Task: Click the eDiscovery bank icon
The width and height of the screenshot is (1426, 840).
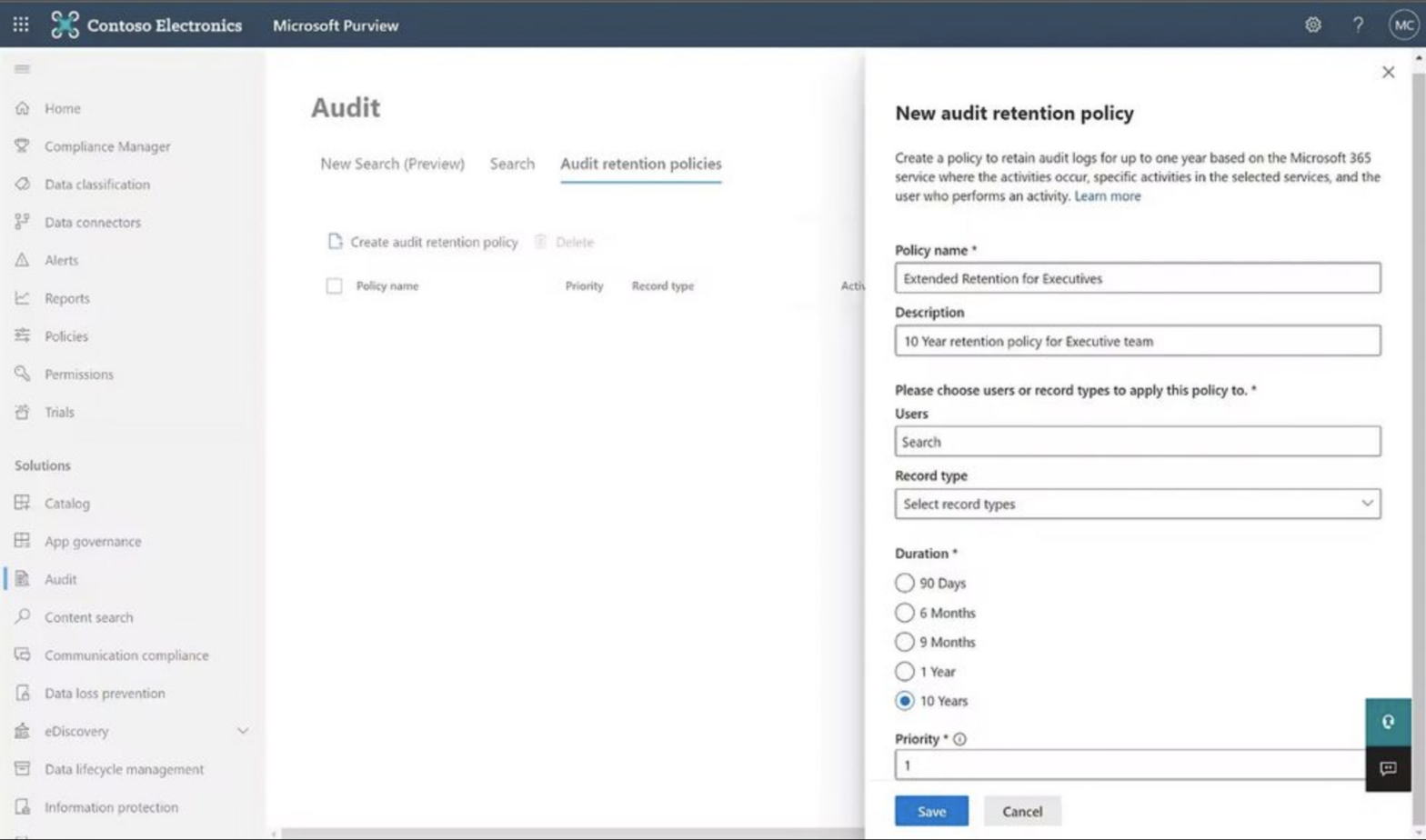Action: [x=22, y=731]
